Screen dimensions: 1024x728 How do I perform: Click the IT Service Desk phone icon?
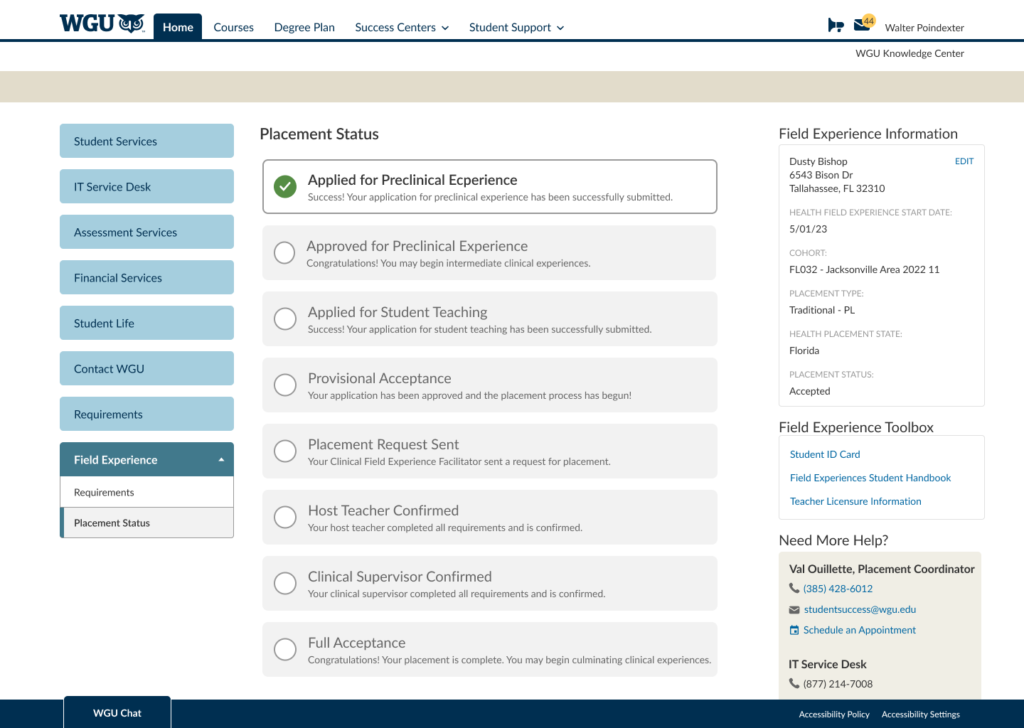794,685
